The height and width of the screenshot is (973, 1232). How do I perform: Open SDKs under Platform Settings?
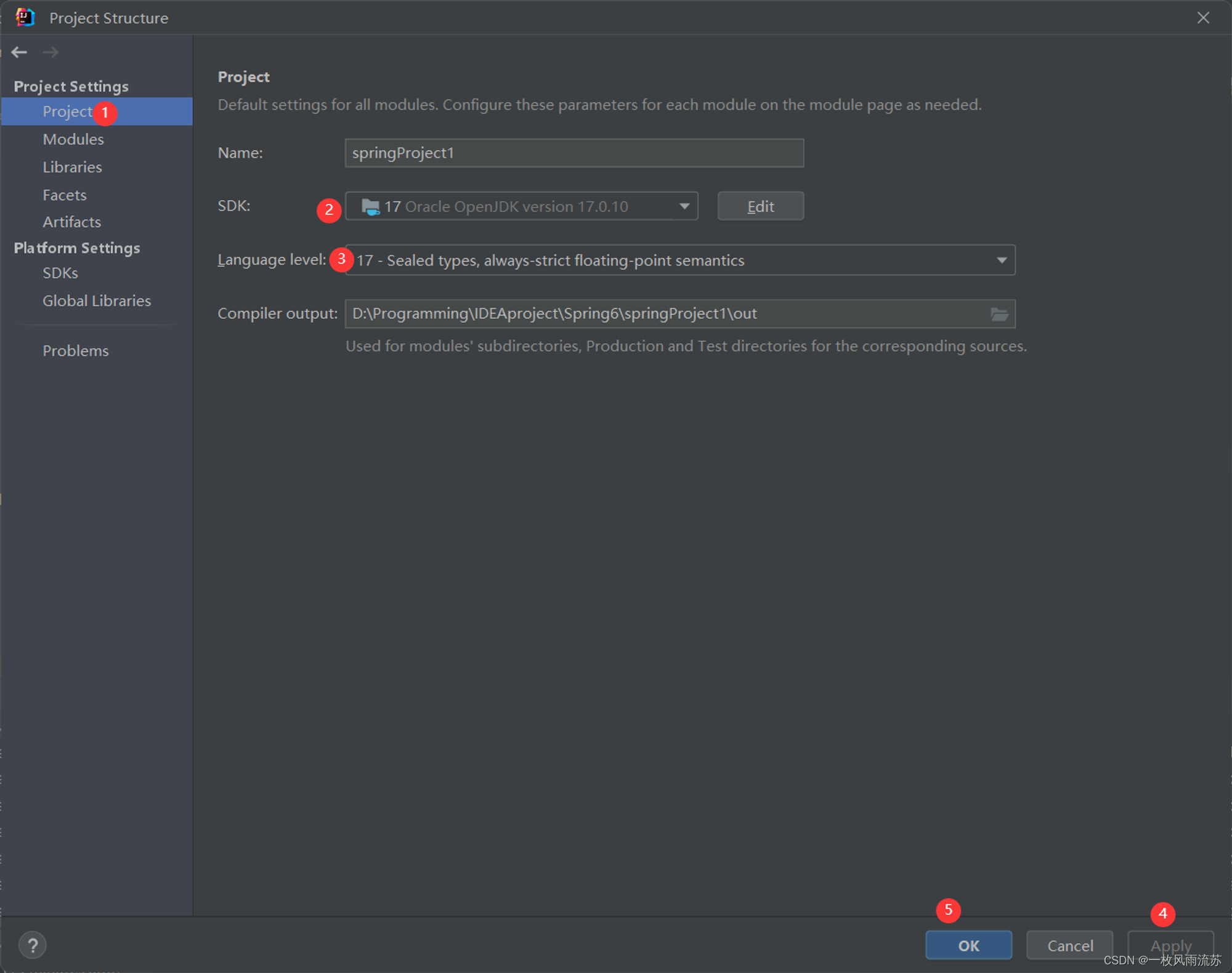pyautogui.click(x=60, y=273)
